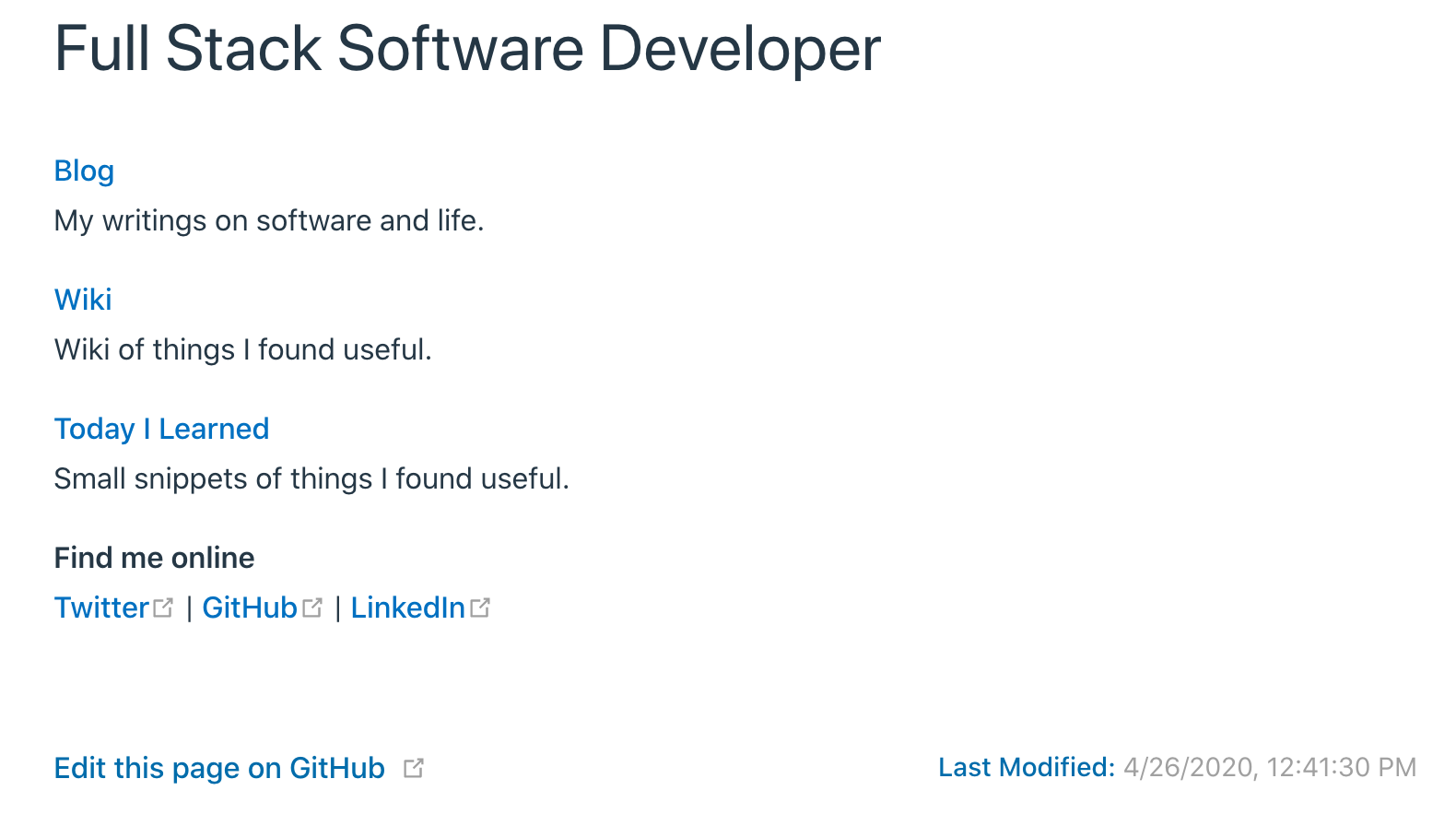Click the text My writings on software and life
The width and height of the screenshot is (1456, 826).
269,221
